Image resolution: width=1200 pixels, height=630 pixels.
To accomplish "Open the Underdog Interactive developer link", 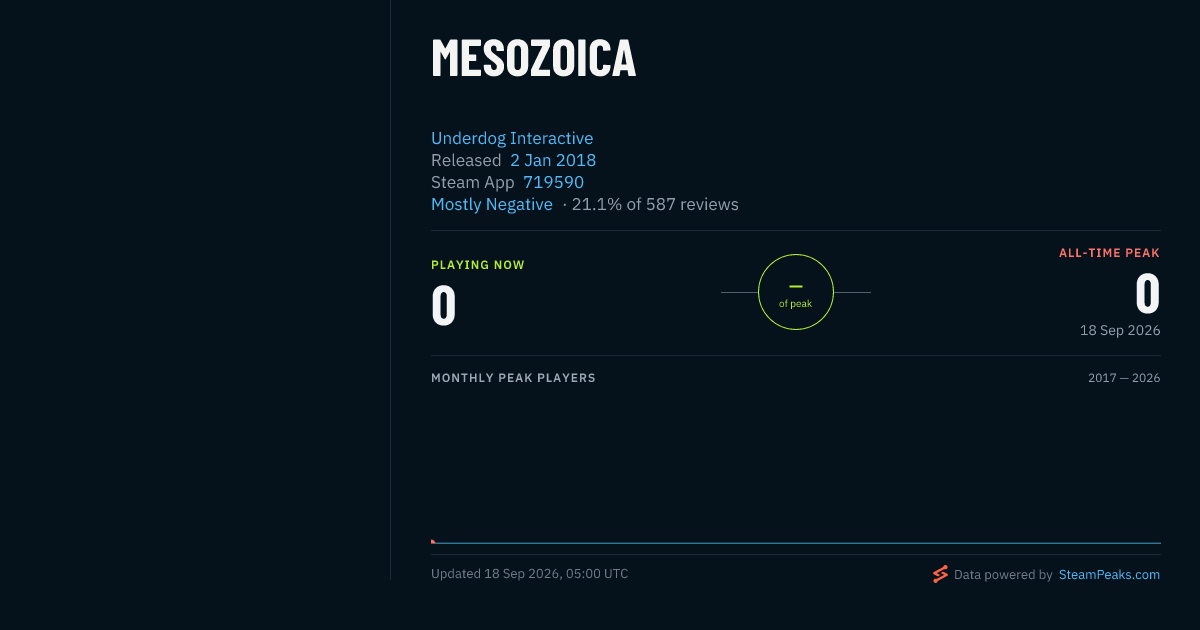I will tap(512, 138).
